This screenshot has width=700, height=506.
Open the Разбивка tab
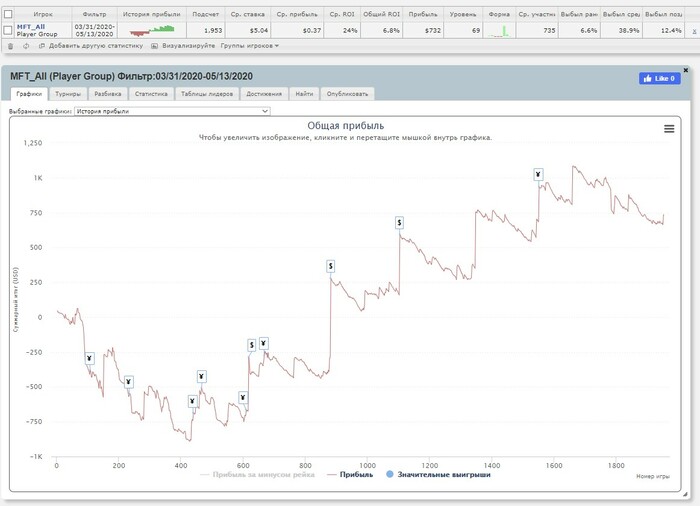(x=108, y=94)
